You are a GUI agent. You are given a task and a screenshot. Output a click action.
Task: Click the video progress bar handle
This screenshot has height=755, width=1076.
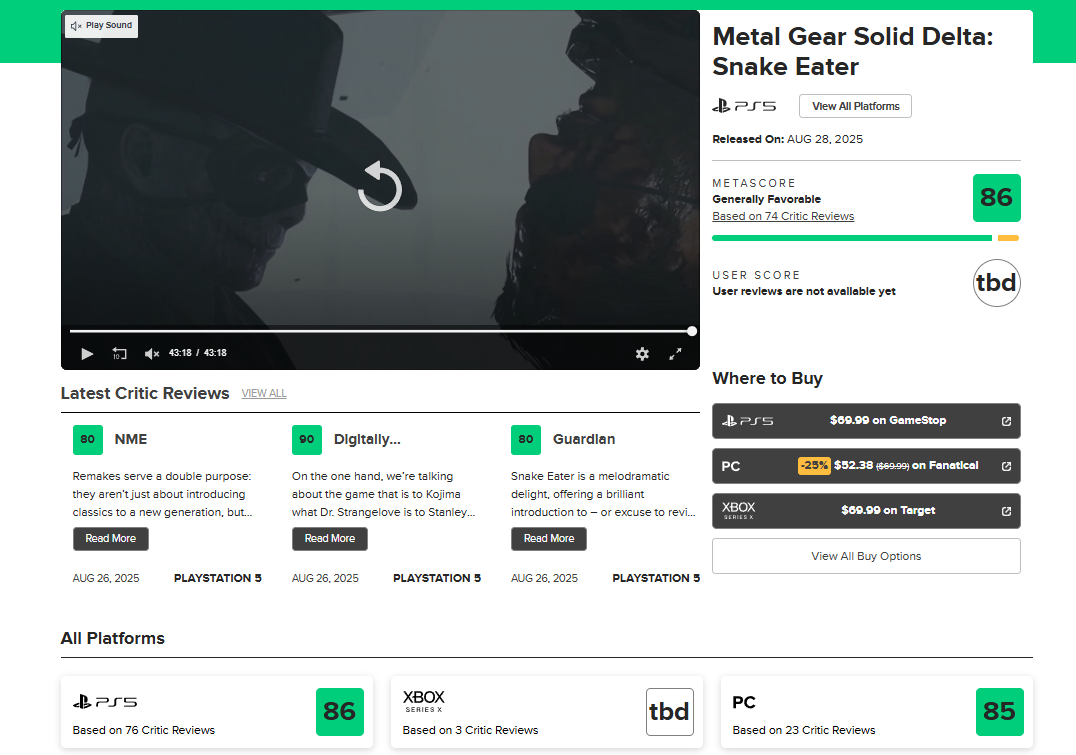(692, 332)
